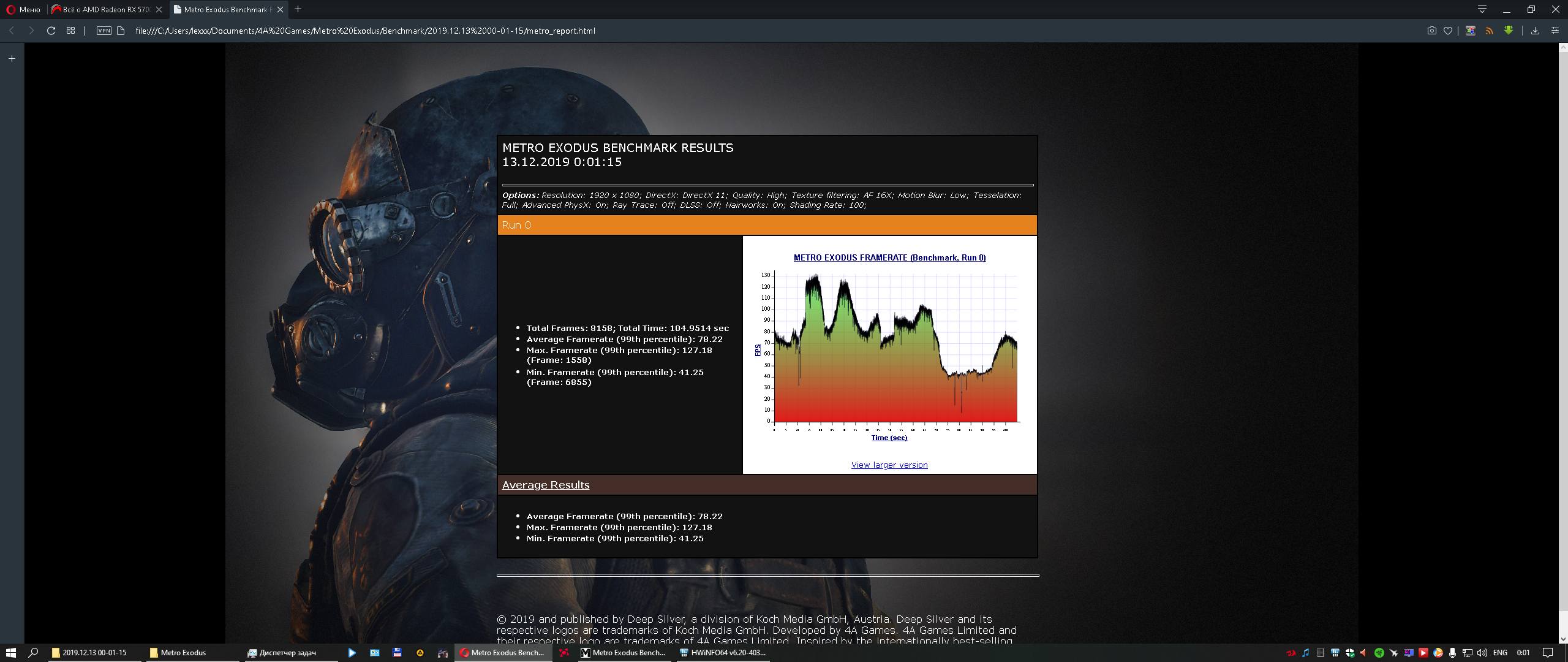1568x662 pixels.
Task: Open the Opera Меню menu
Action: [23, 9]
